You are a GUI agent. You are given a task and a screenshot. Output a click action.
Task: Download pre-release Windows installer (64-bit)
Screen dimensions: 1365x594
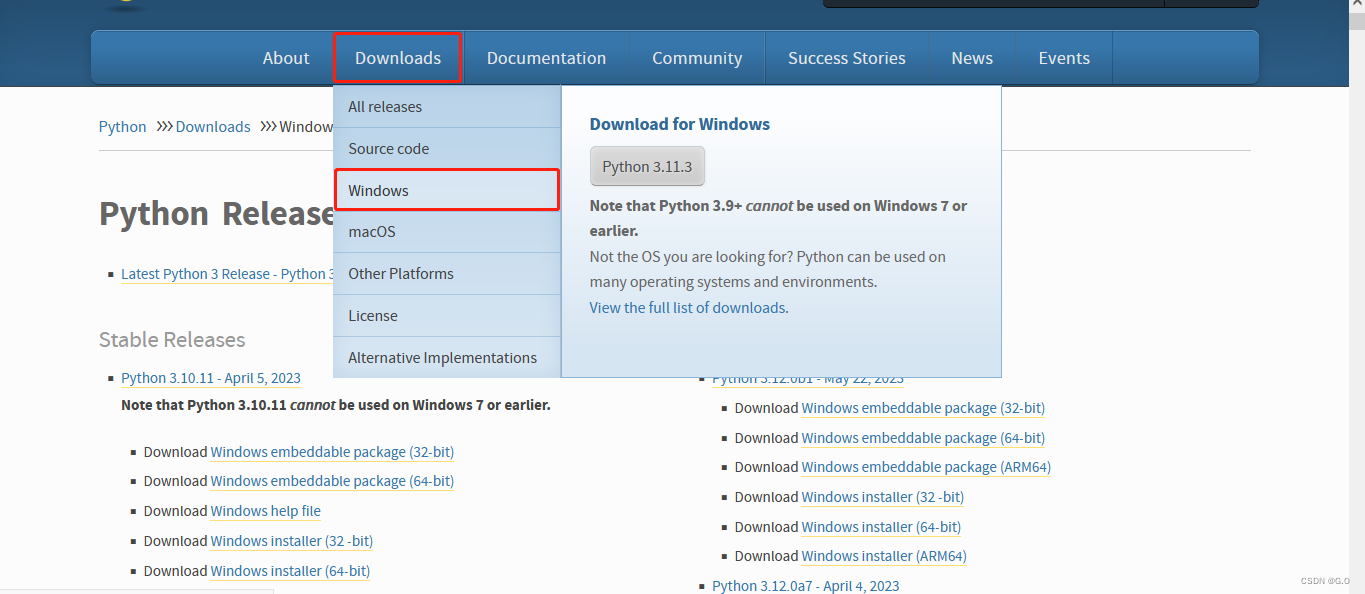(x=881, y=527)
